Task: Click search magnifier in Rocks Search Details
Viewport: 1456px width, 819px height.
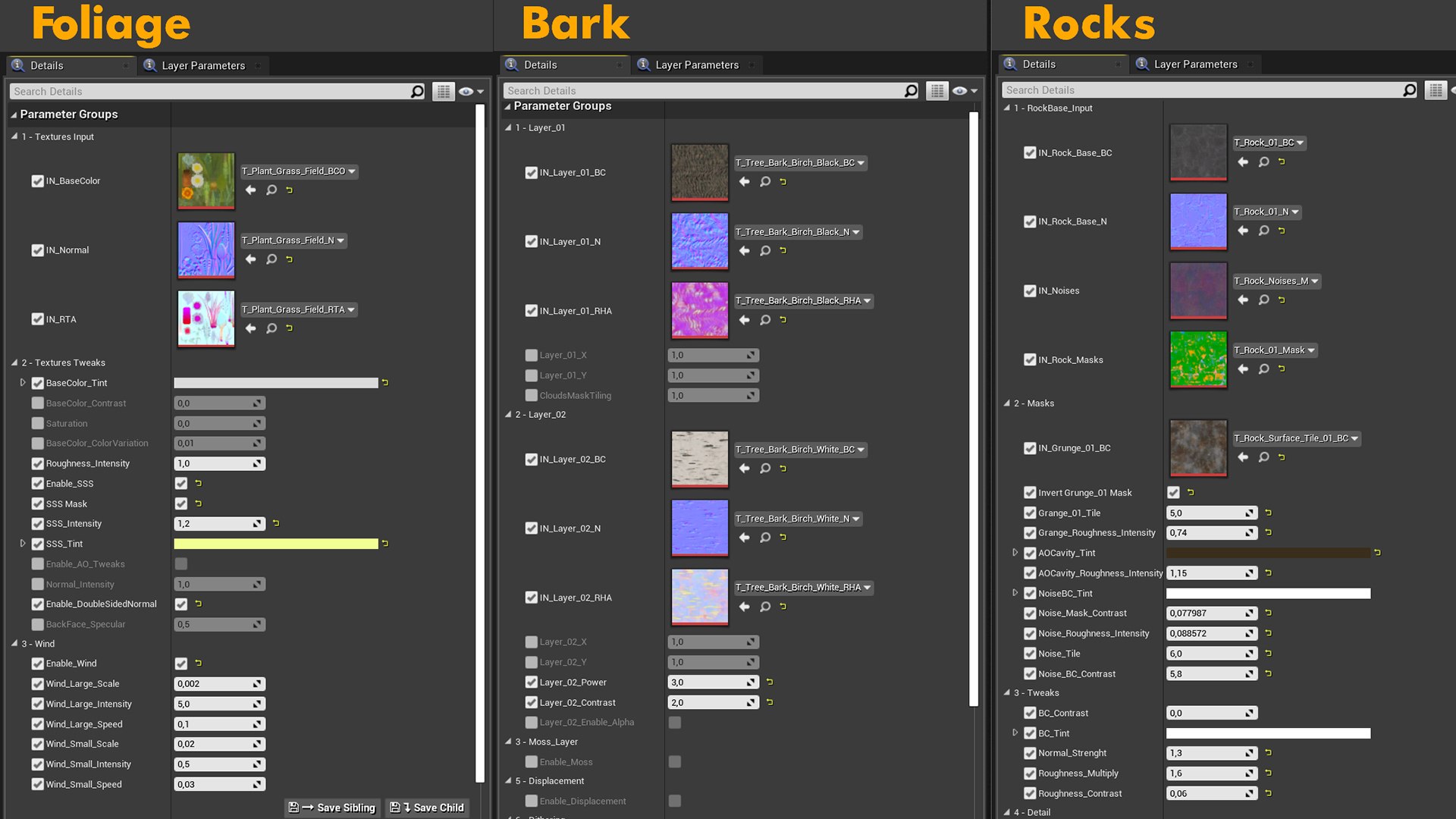Action: (x=1409, y=90)
